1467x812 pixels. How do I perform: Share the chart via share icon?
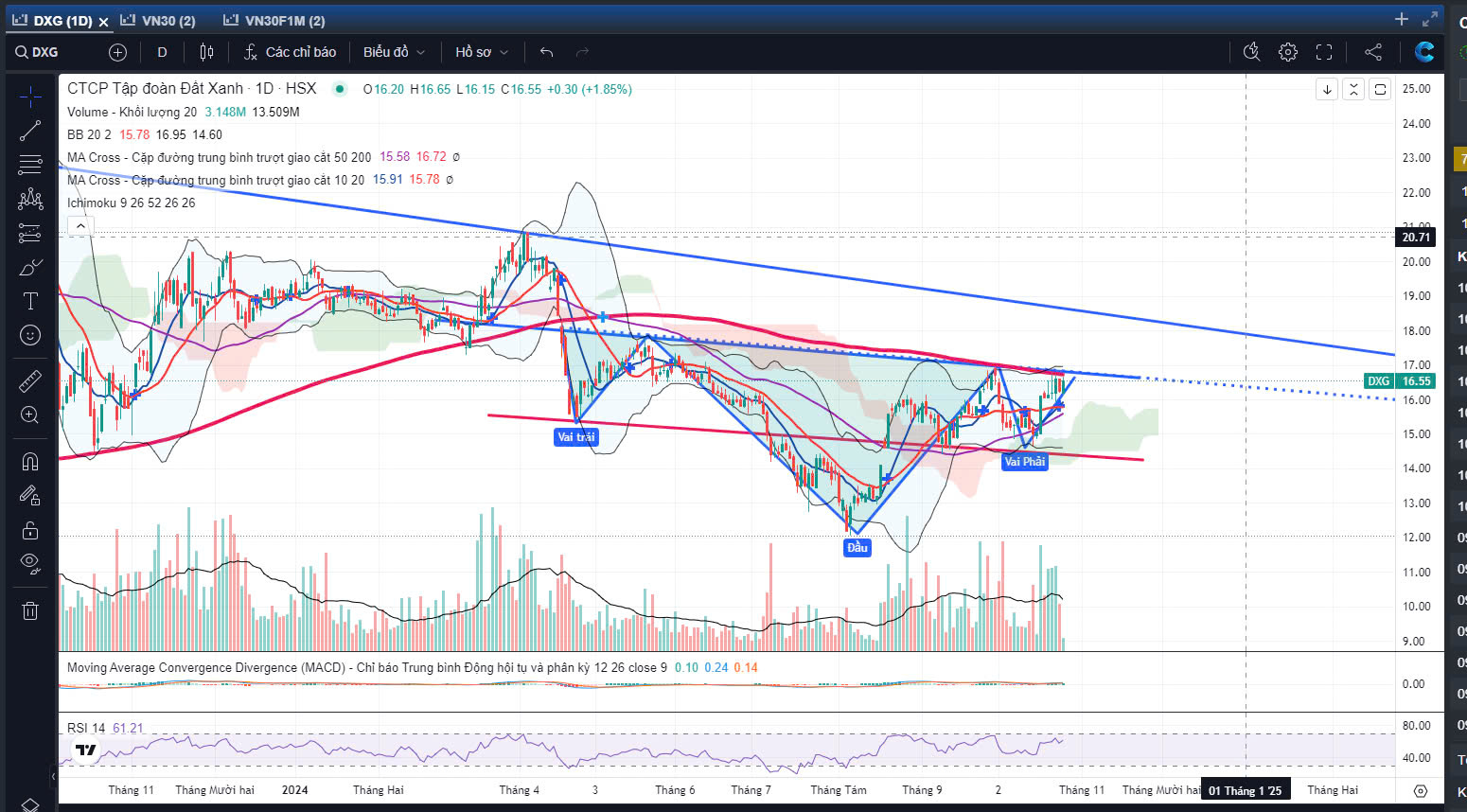[1373, 52]
